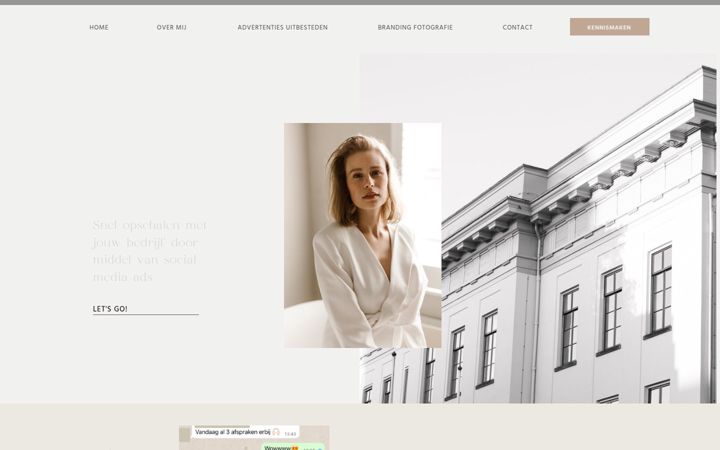The image size is (720, 450).
Task: Click the 'Vandaag al 3 afspraken erbij' message bubble
Action: pyautogui.click(x=245, y=432)
